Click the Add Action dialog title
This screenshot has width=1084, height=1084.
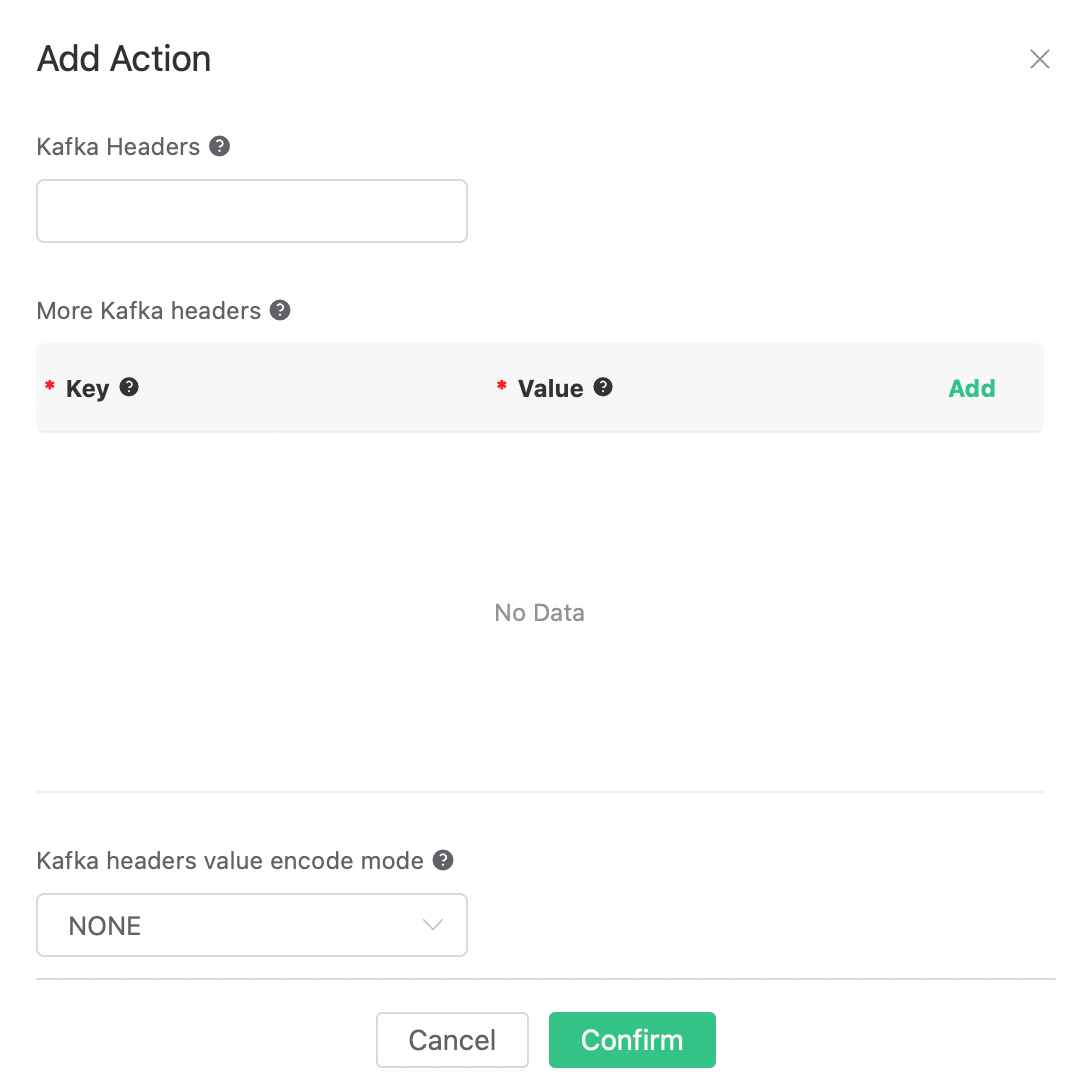pos(124,59)
